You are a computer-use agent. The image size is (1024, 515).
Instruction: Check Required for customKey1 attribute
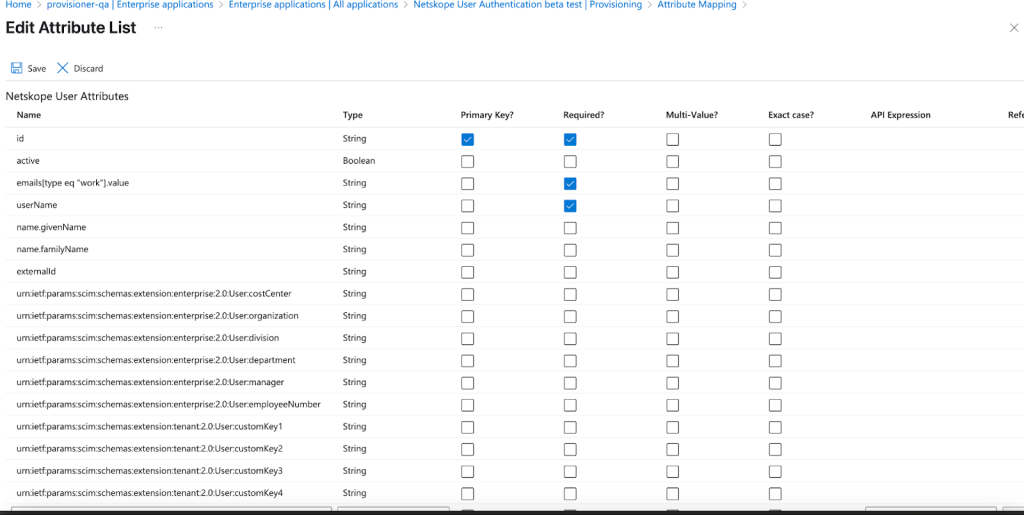pos(570,428)
